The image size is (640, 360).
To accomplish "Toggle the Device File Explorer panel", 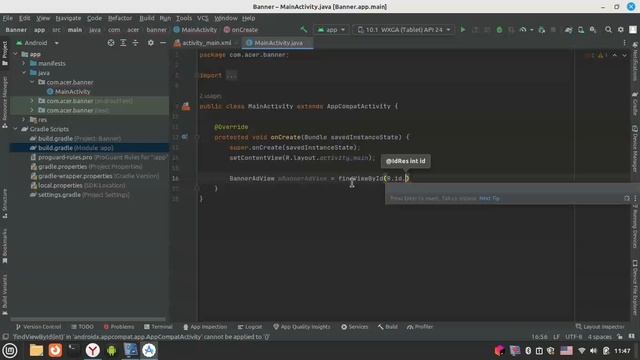I will 635,288.
